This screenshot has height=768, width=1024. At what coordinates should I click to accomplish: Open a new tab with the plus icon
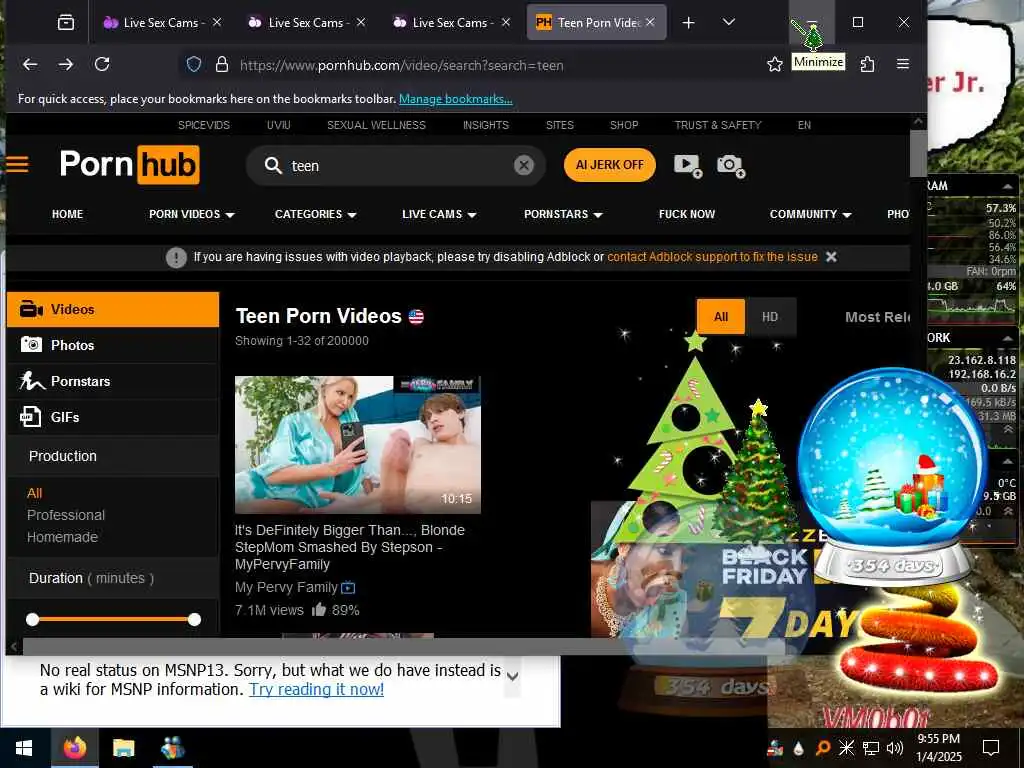[x=688, y=23]
